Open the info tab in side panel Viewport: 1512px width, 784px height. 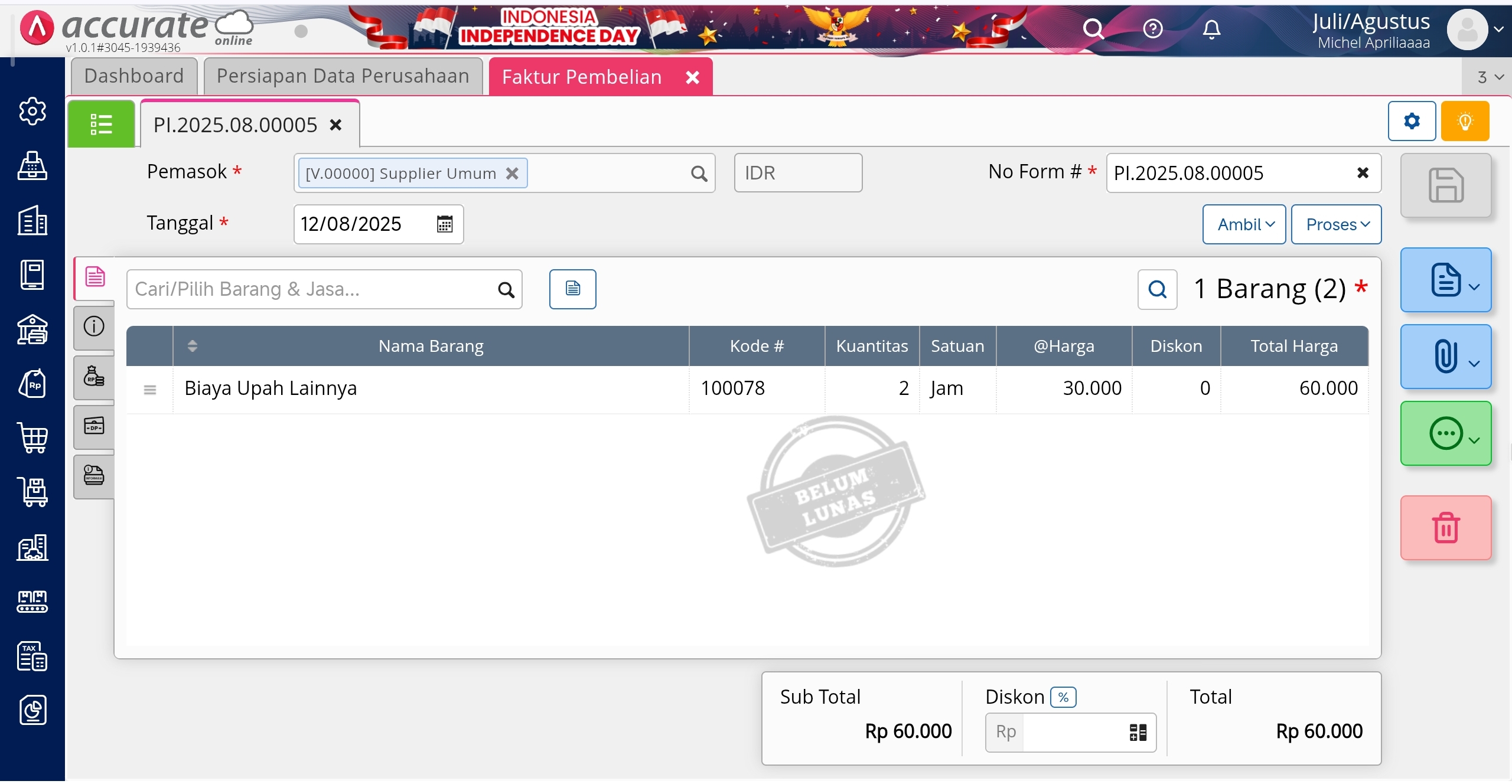94,326
